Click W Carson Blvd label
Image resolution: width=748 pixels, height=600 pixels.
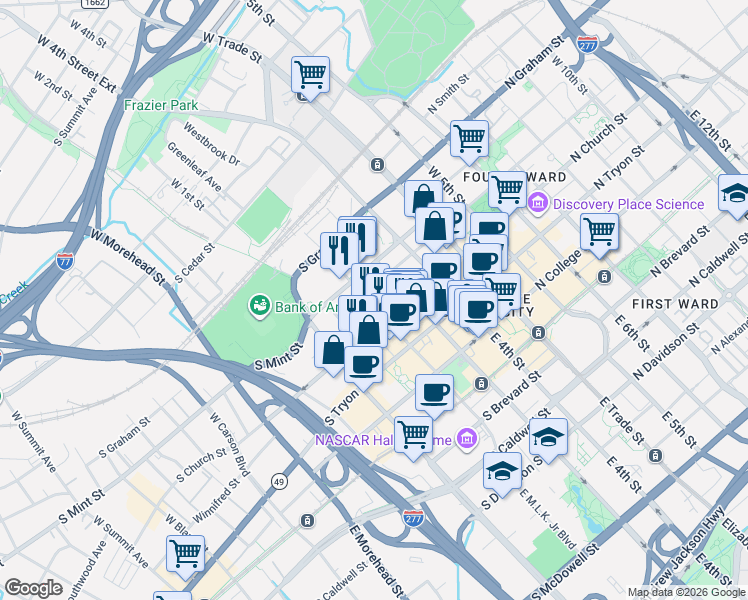[x=230, y=445]
